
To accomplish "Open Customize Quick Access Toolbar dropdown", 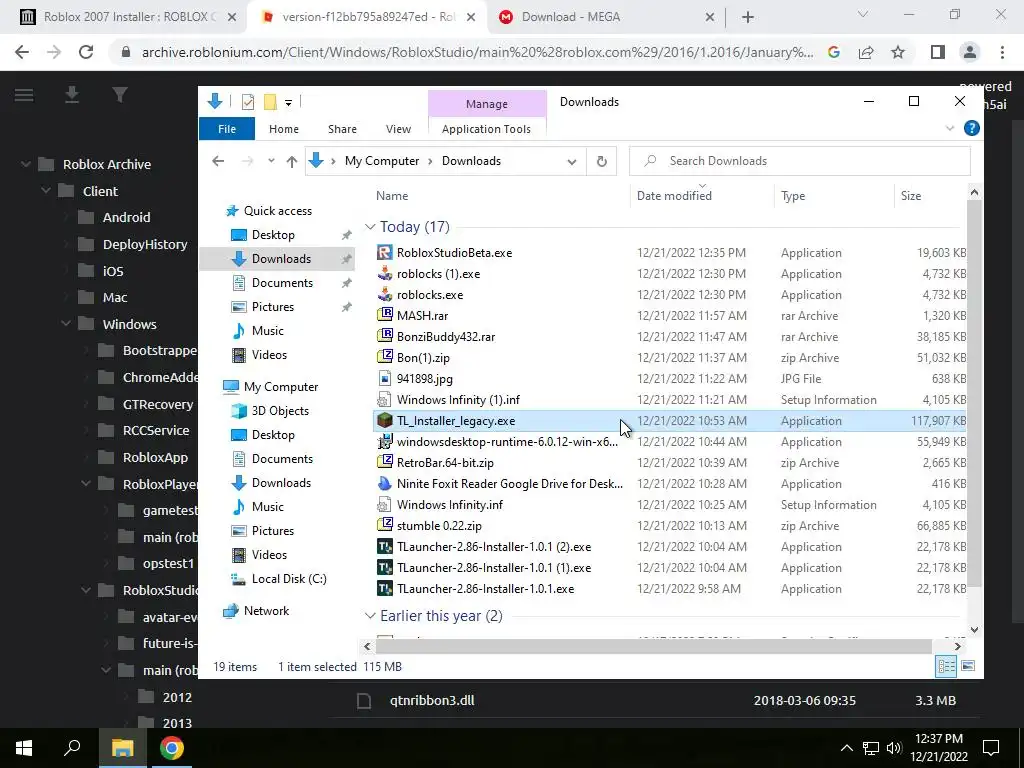I will click(x=288, y=103).
